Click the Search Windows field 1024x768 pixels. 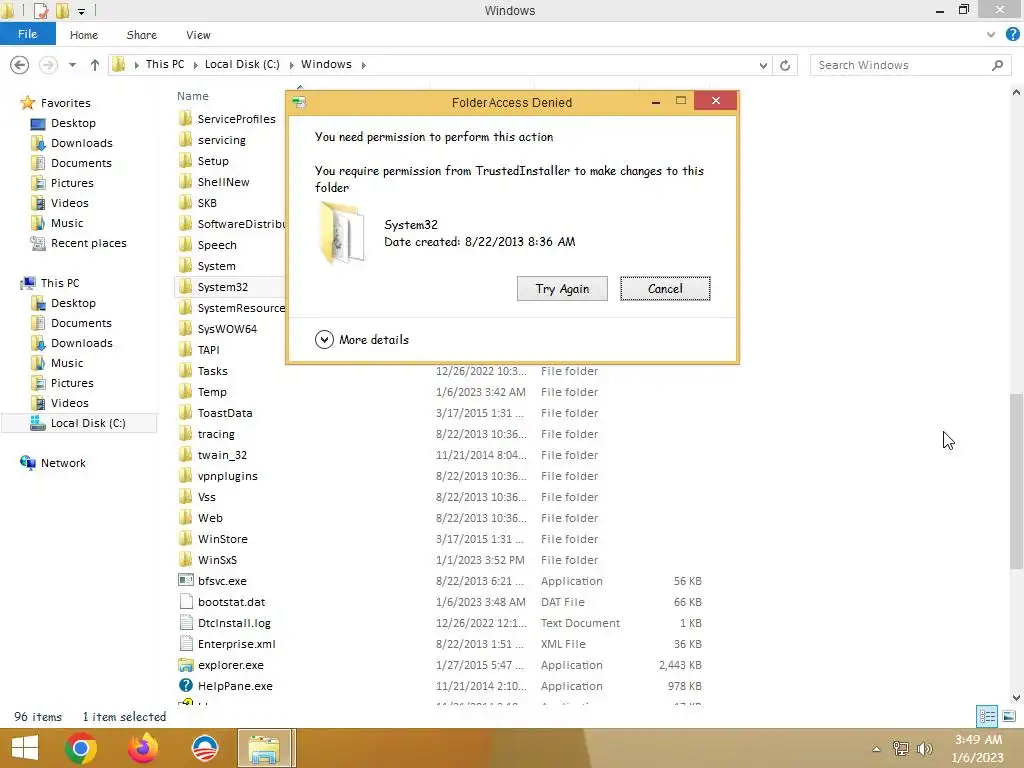point(912,65)
